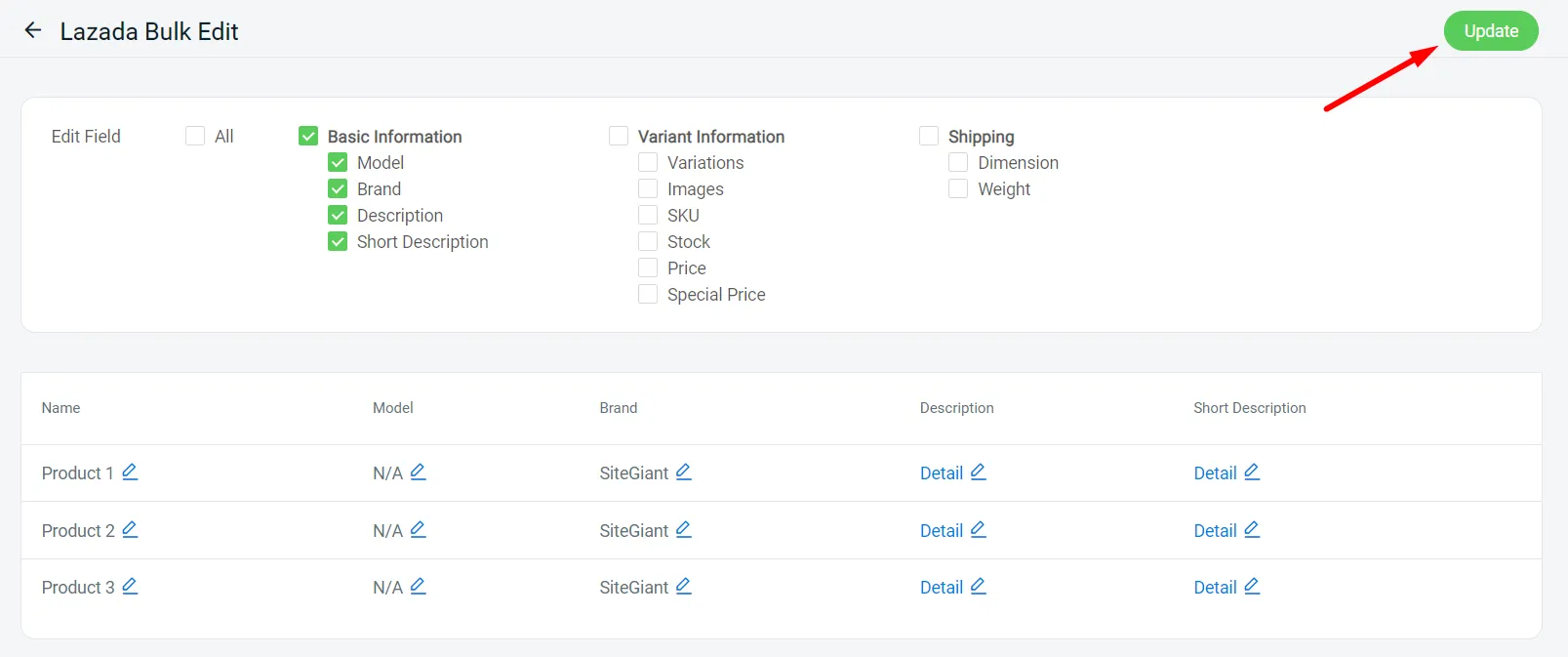Enable the Variant Information checkbox

click(x=619, y=136)
